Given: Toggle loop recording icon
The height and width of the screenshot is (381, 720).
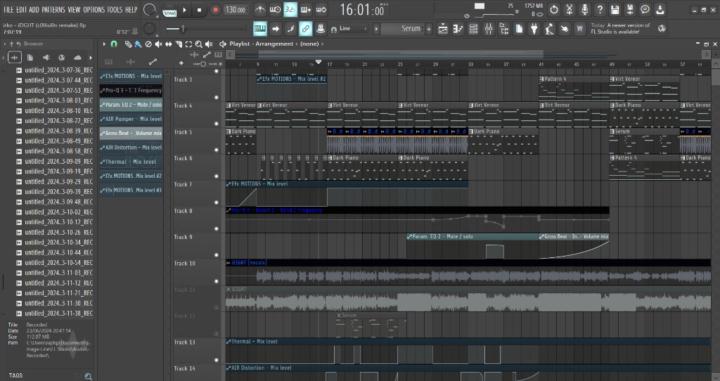Looking at the screenshot, I should click(321, 10).
